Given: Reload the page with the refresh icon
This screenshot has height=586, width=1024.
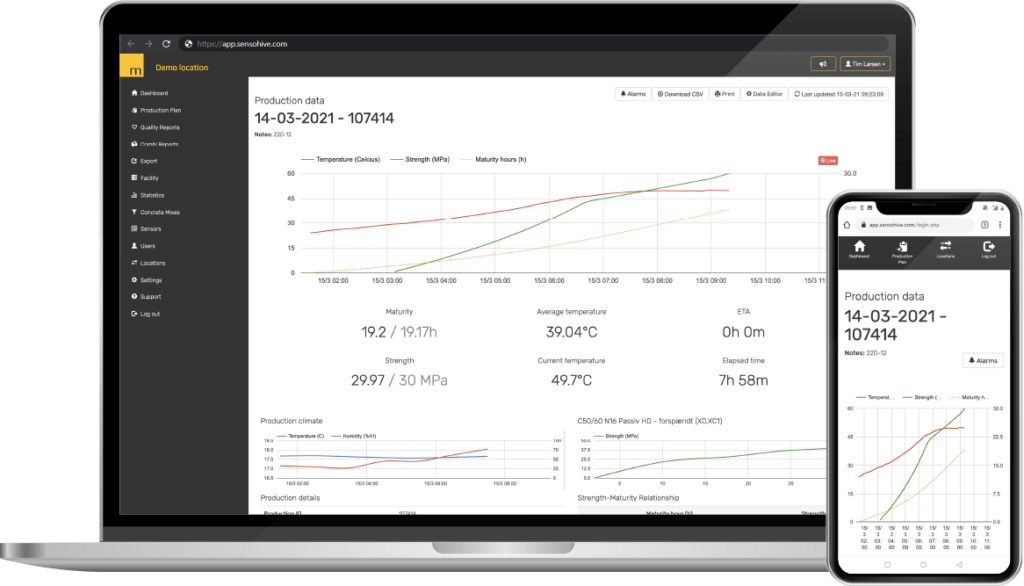Looking at the screenshot, I should click(x=166, y=44).
